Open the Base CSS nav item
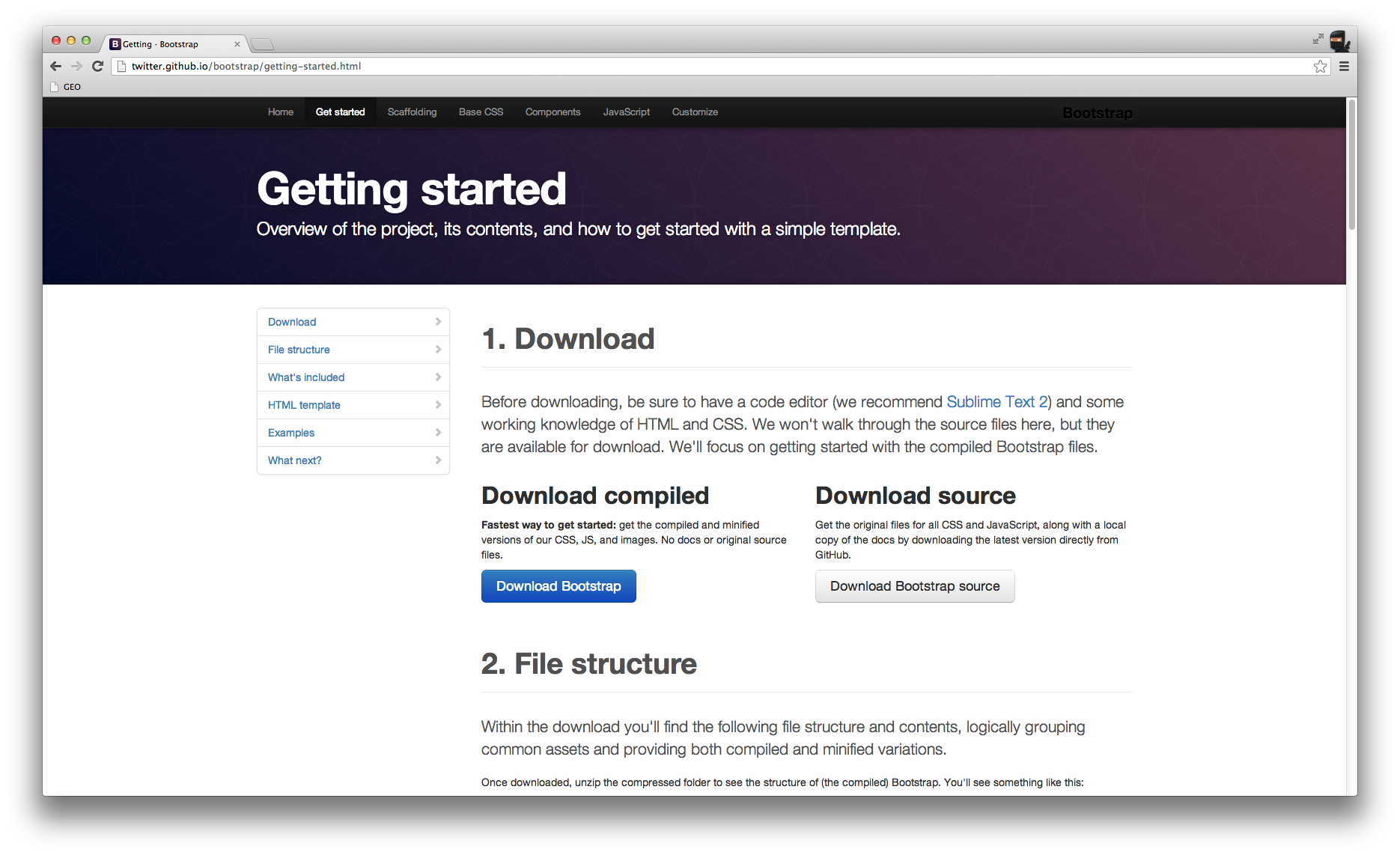Viewport: 1400px width, 855px height. pyautogui.click(x=481, y=112)
